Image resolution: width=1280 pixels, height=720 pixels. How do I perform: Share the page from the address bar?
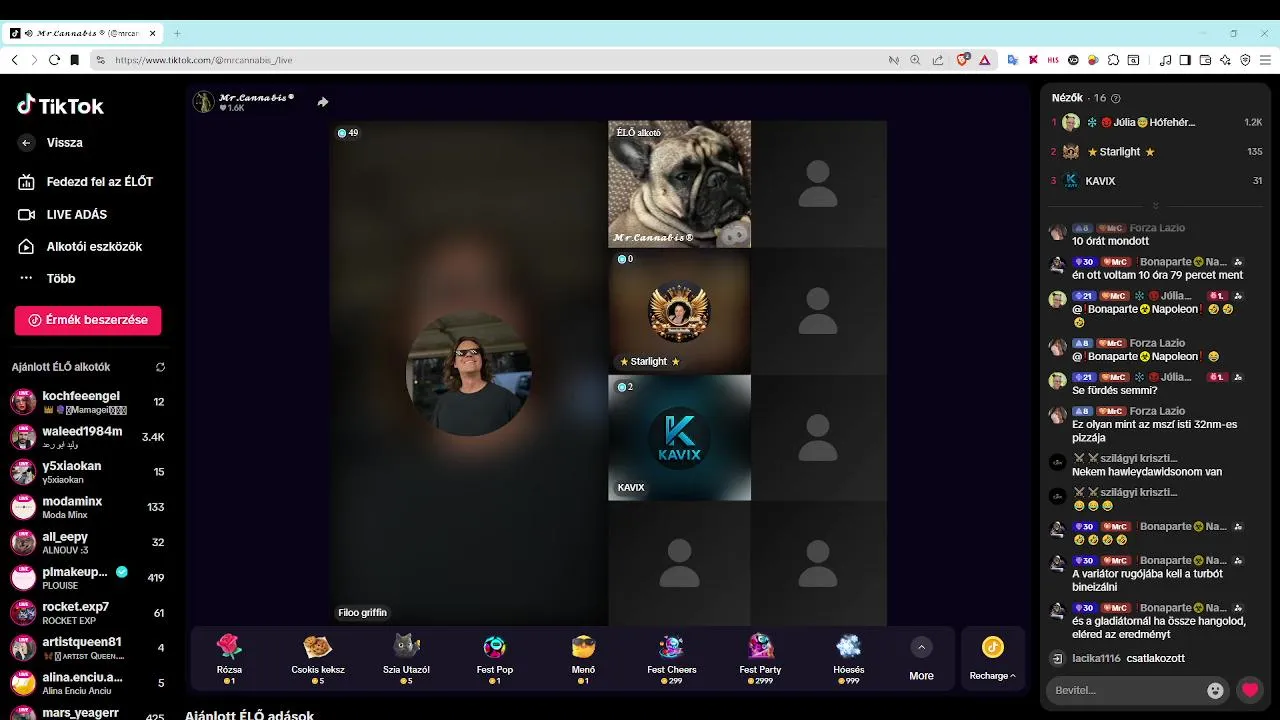[x=937, y=60]
